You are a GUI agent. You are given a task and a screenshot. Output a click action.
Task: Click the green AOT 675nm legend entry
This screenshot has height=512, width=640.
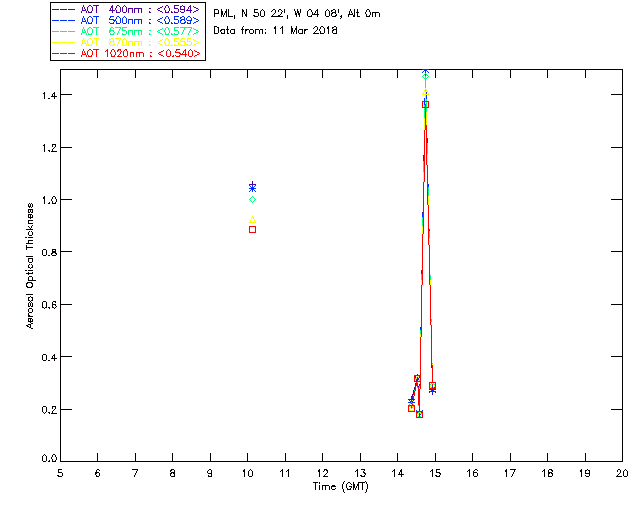(x=126, y=31)
